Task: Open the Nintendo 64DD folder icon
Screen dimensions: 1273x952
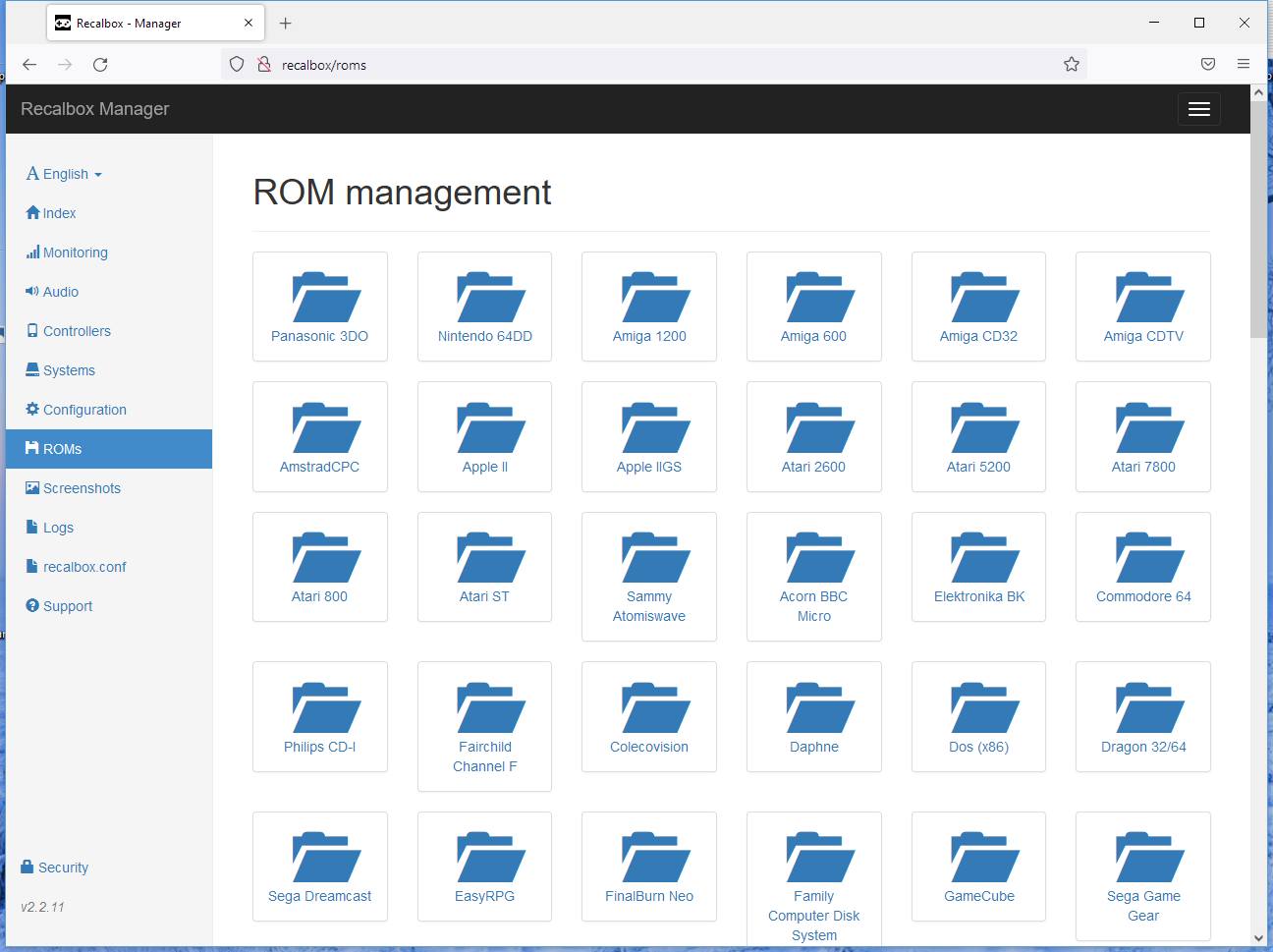Action: 491,297
